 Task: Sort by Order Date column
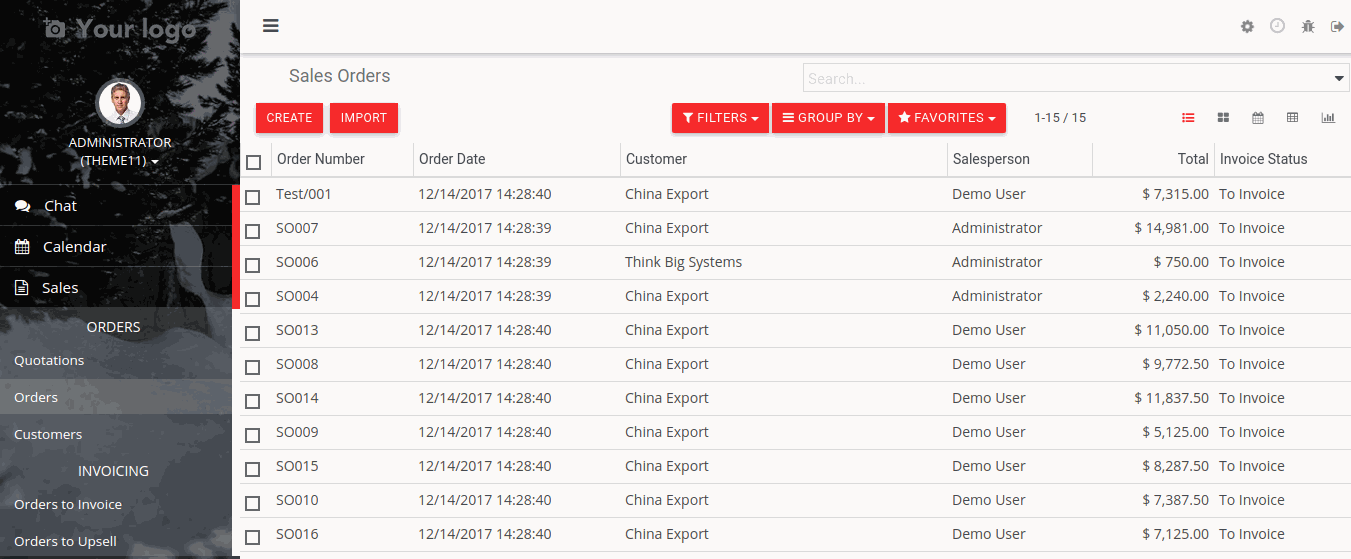[517, 159]
